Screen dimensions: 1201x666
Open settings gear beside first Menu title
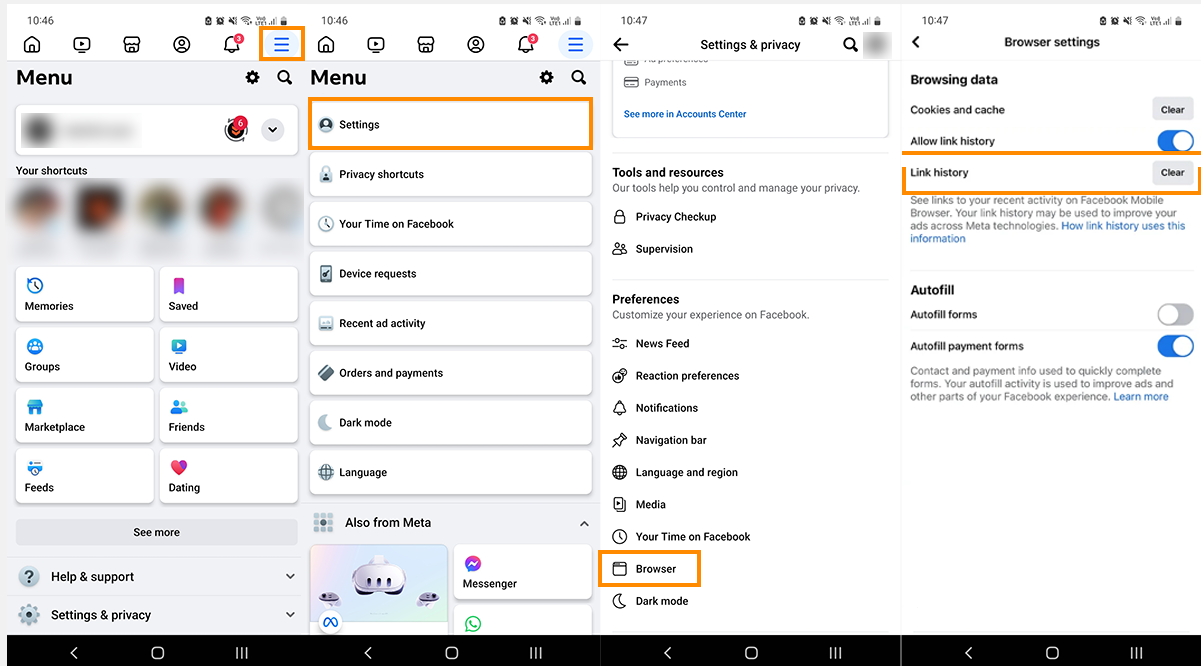click(x=252, y=77)
